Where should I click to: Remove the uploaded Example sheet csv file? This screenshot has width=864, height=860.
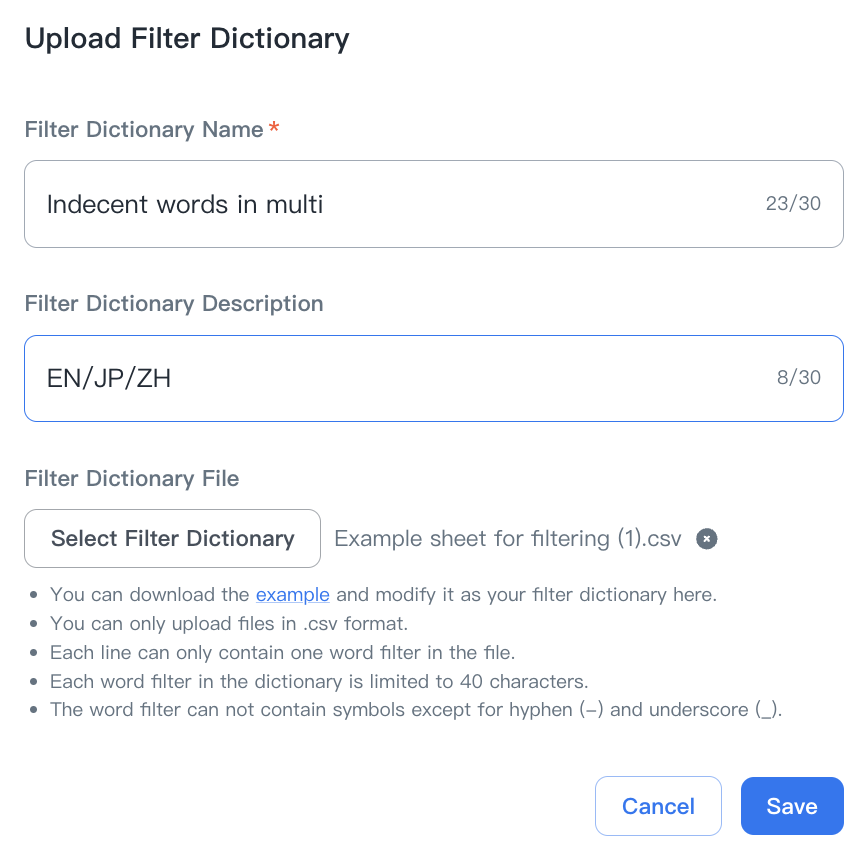point(707,539)
